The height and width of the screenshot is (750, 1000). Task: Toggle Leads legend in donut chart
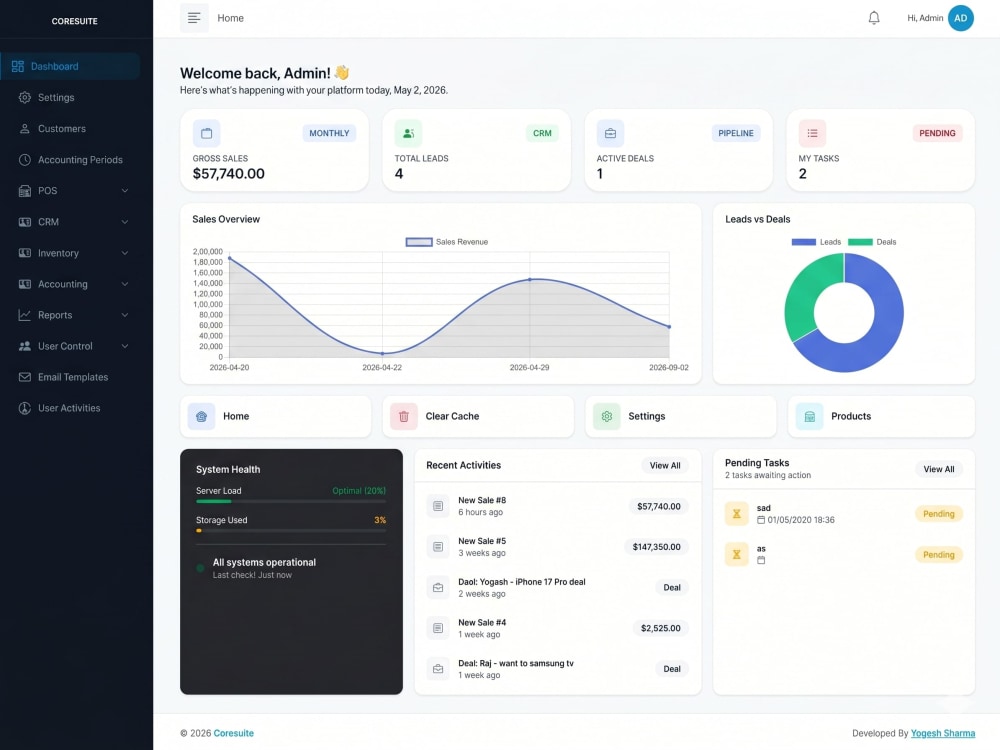(x=816, y=242)
